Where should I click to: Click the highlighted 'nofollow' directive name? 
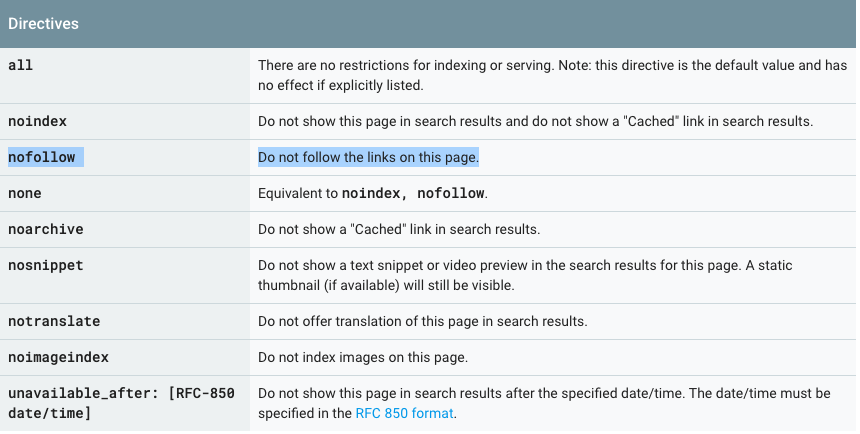point(41,157)
